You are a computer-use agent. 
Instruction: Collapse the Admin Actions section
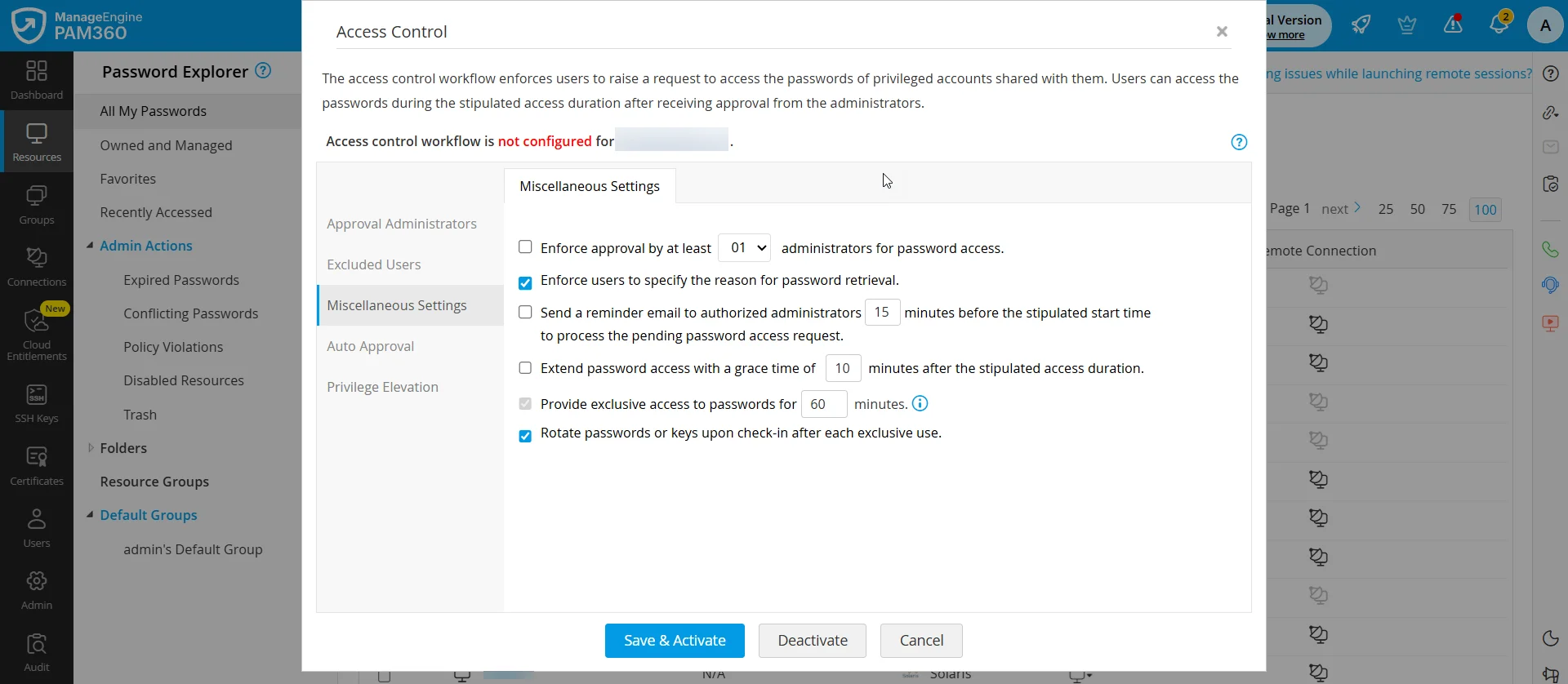[91, 245]
